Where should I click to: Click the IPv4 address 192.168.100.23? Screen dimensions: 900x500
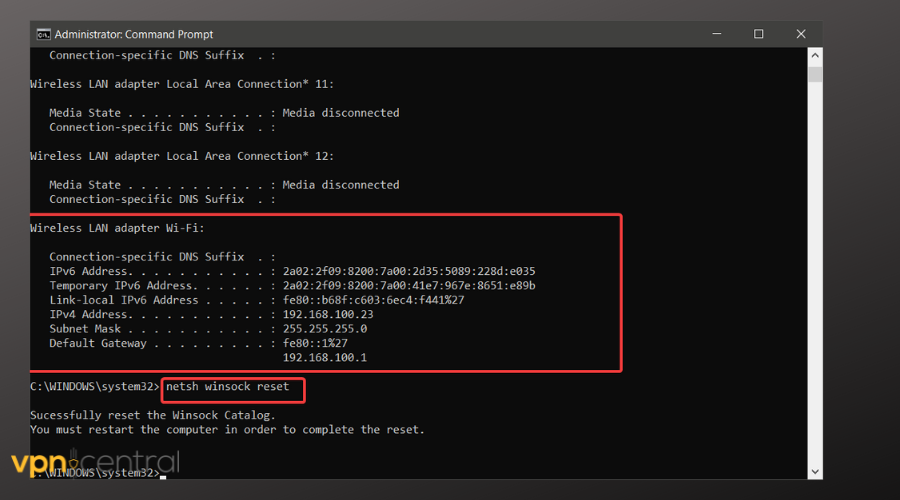tap(328, 314)
